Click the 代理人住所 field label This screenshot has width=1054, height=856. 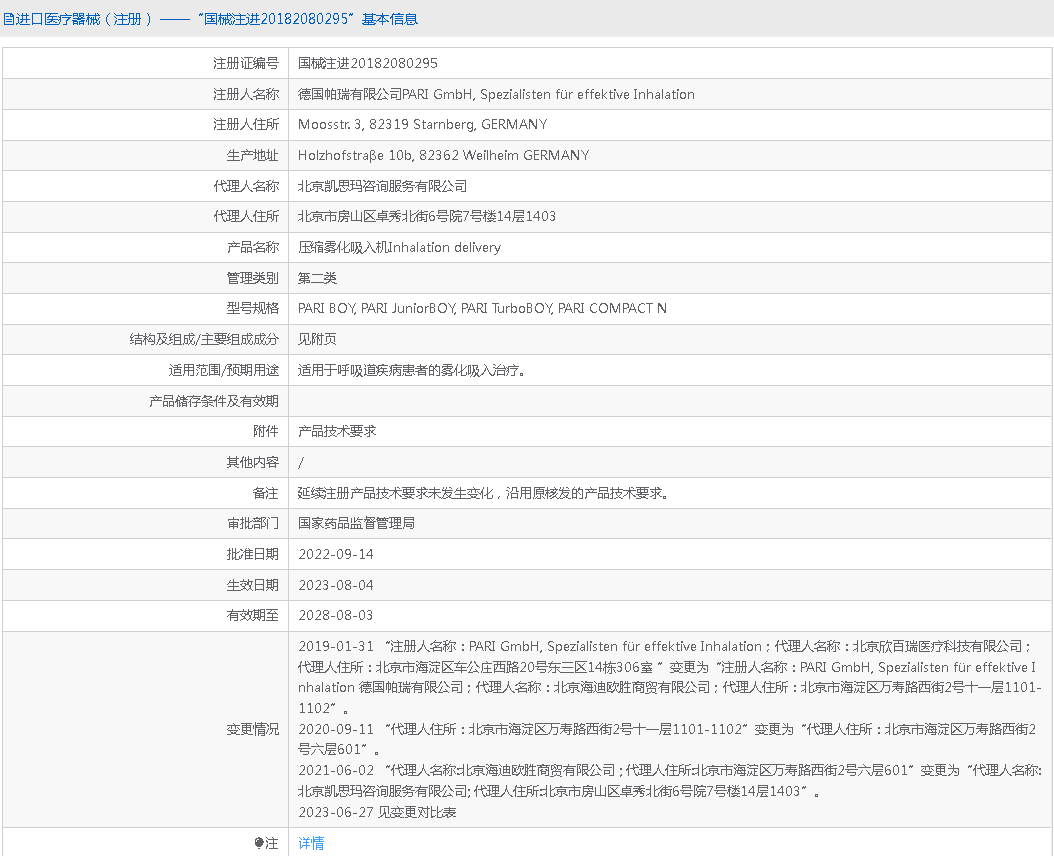tap(246, 217)
